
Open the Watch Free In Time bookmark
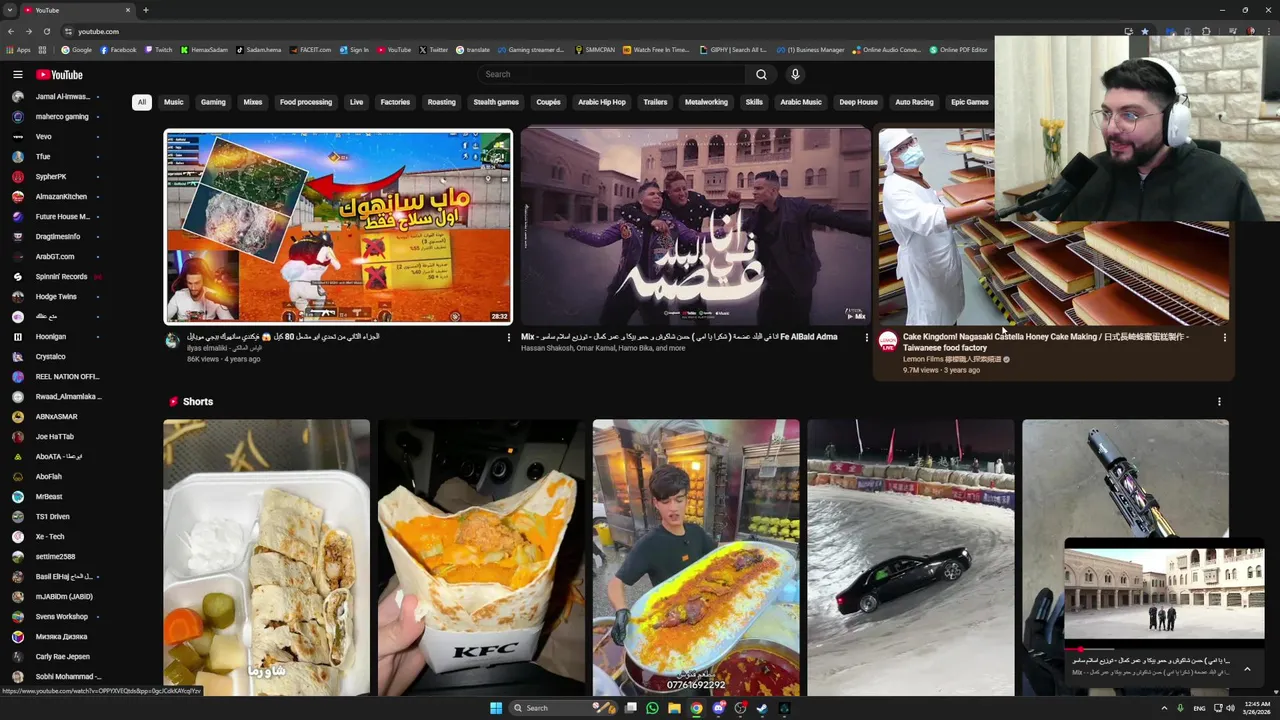656,50
